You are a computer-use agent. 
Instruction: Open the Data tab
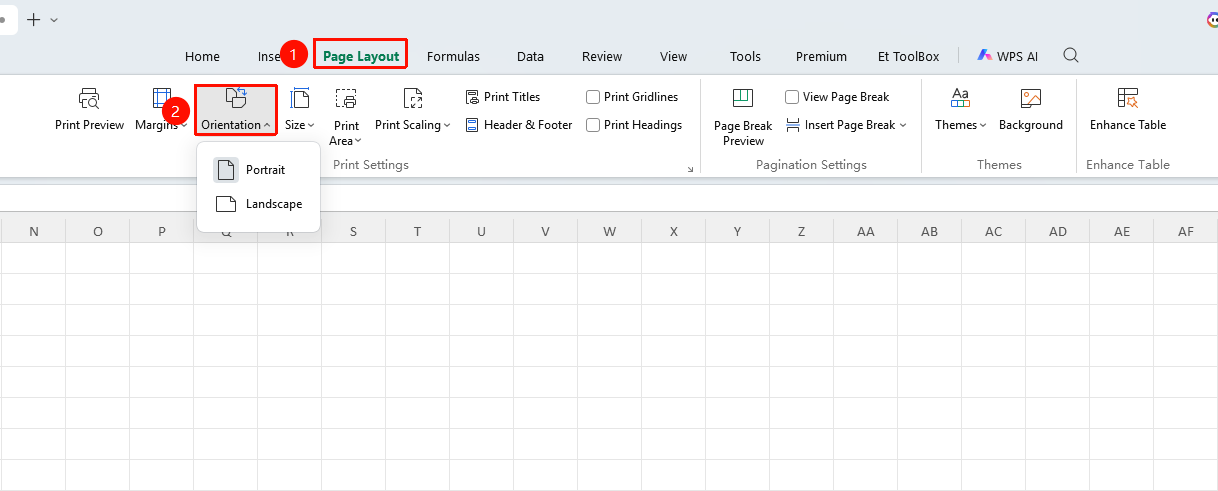pyautogui.click(x=530, y=56)
